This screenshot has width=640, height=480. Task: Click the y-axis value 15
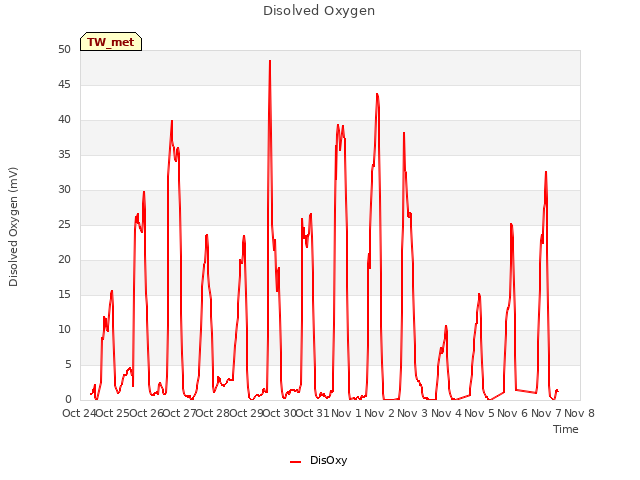click(x=64, y=294)
